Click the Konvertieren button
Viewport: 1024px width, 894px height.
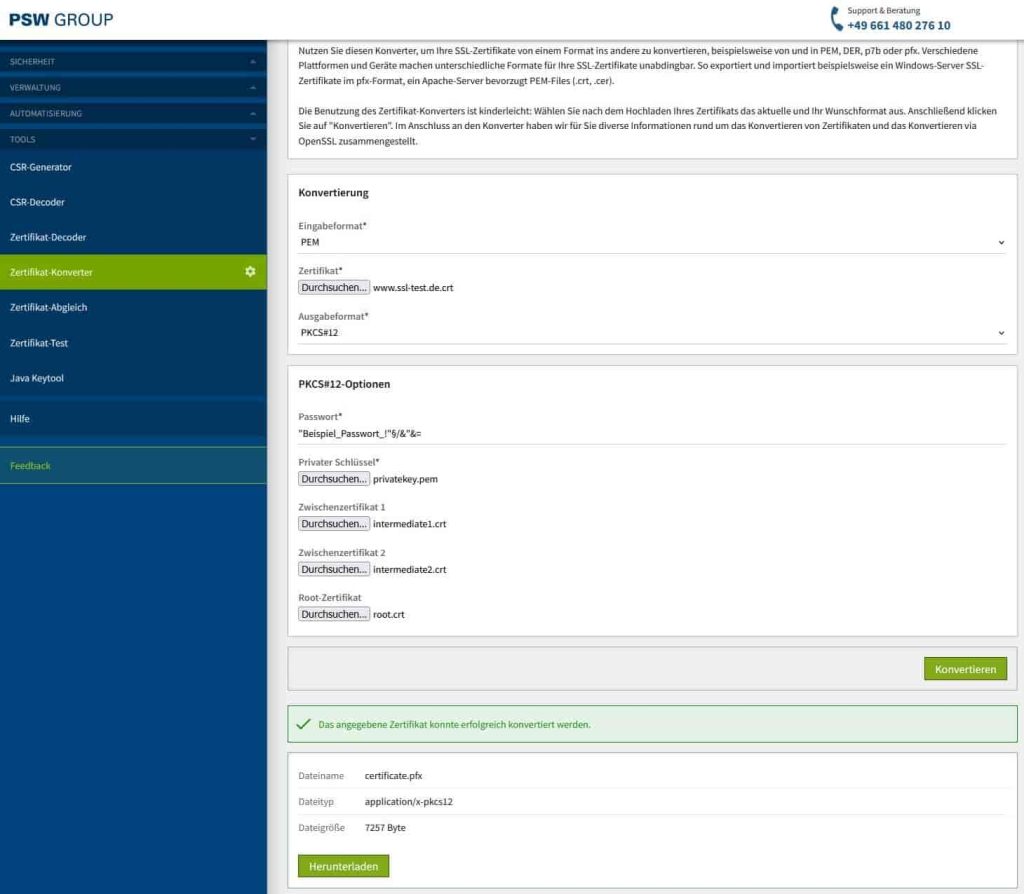click(x=964, y=668)
